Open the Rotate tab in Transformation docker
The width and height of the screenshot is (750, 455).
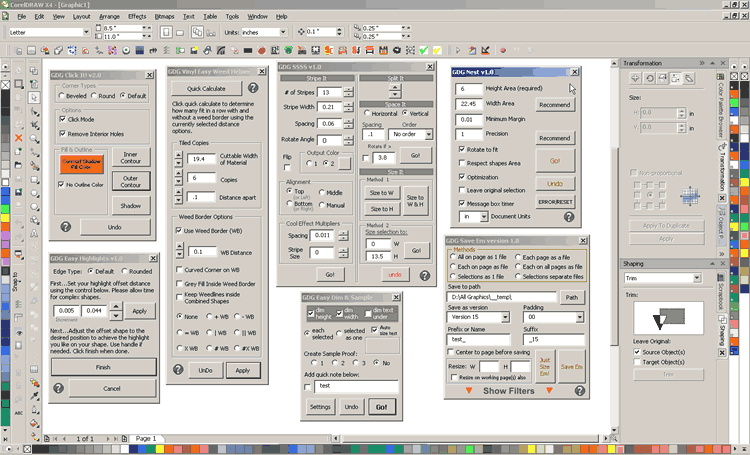coord(649,78)
